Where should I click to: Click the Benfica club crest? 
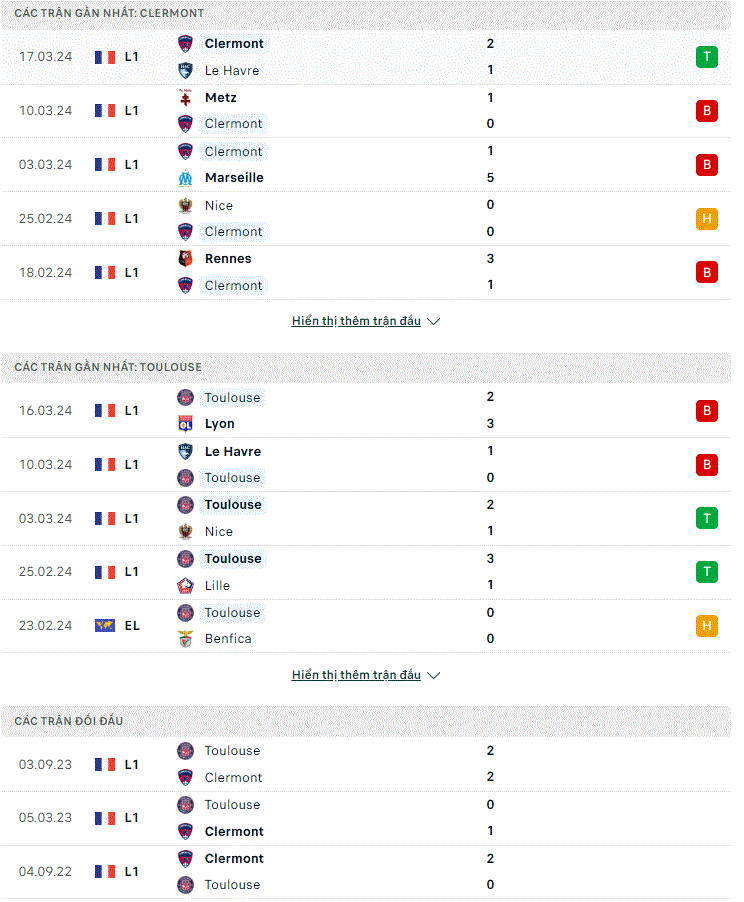pyautogui.click(x=185, y=639)
